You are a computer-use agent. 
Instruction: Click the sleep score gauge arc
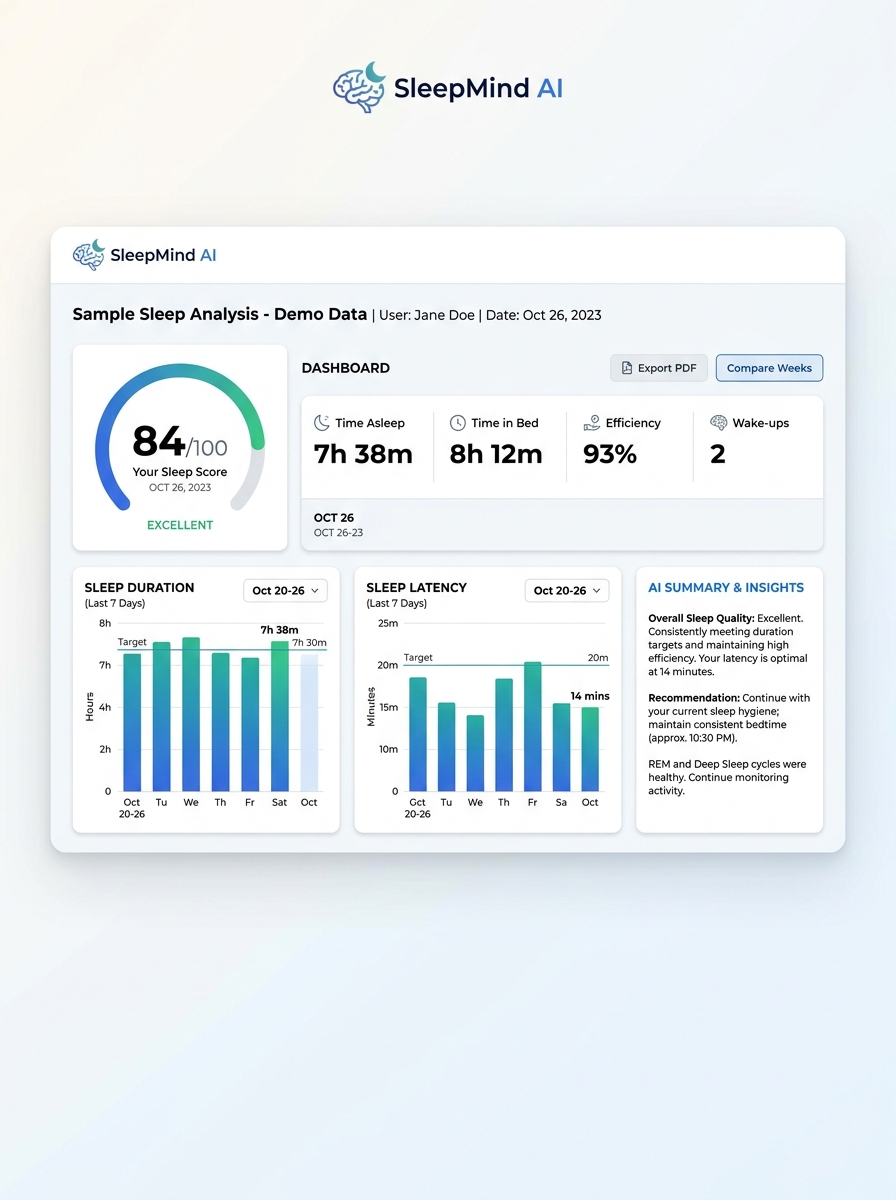point(180,435)
